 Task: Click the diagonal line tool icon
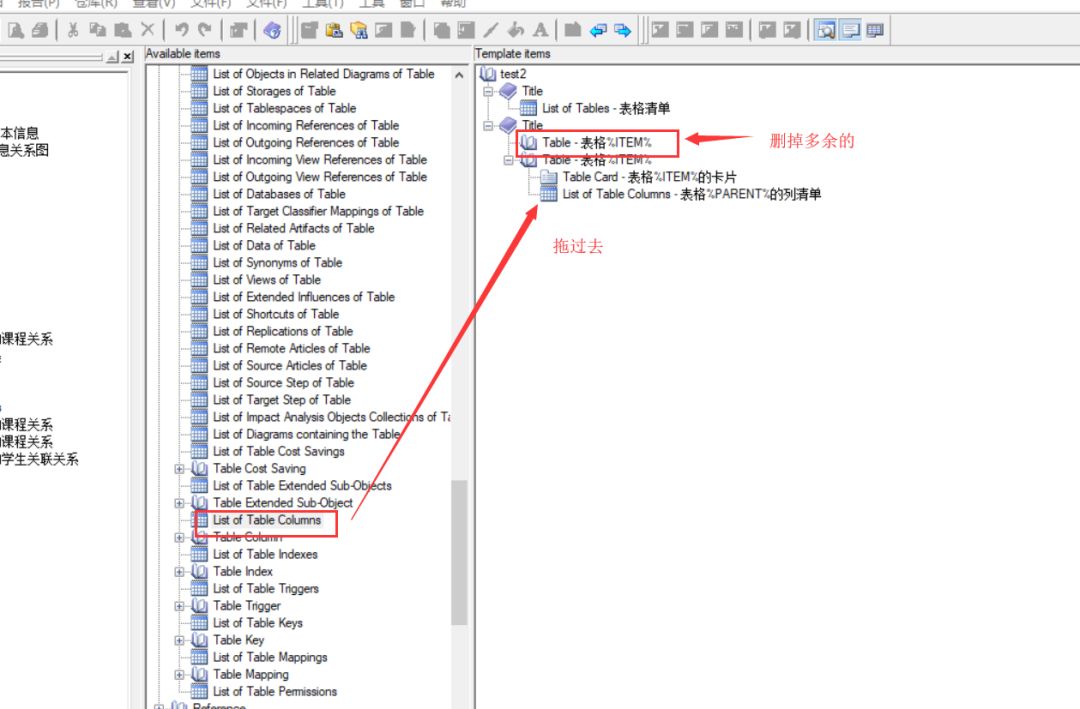click(x=491, y=30)
